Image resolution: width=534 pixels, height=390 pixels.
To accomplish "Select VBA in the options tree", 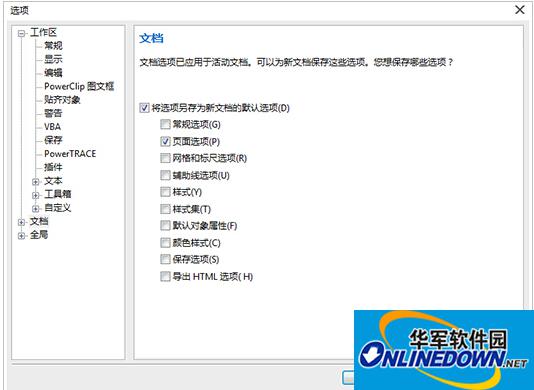I will (52, 127).
